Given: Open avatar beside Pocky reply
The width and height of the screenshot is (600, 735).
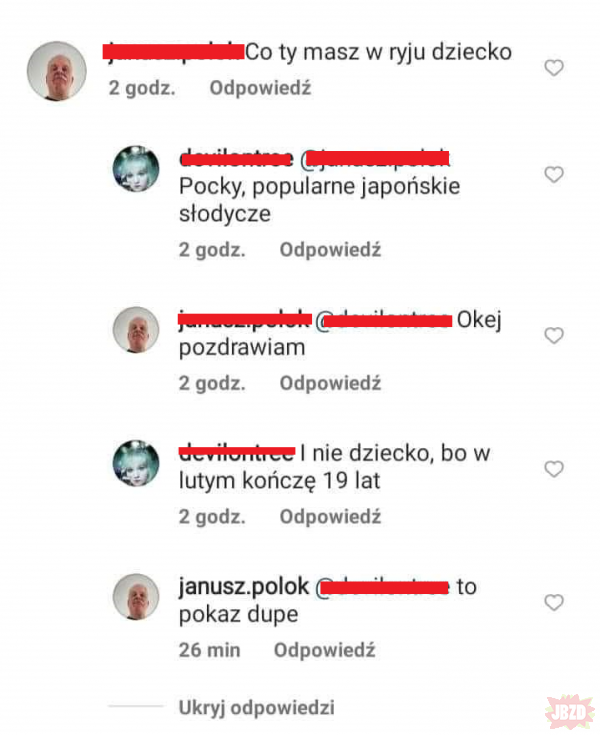Looking at the screenshot, I should (x=136, y=169).
